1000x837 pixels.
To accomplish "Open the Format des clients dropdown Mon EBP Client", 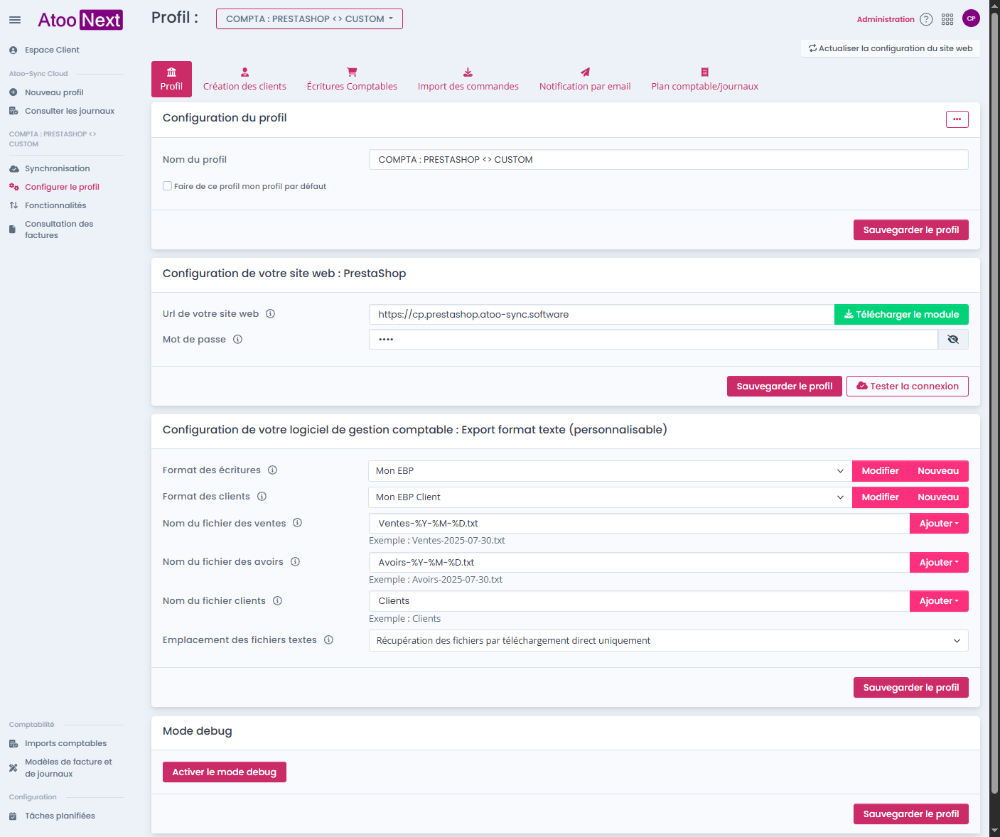I will [x=610, y=497].
